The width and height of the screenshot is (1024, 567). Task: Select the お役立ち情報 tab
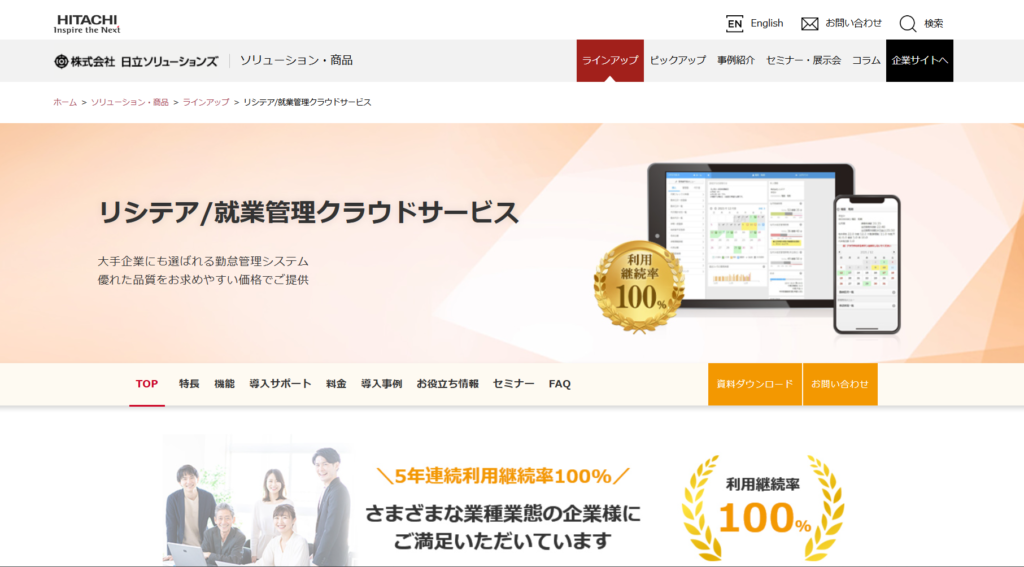(x=447, y=384)
